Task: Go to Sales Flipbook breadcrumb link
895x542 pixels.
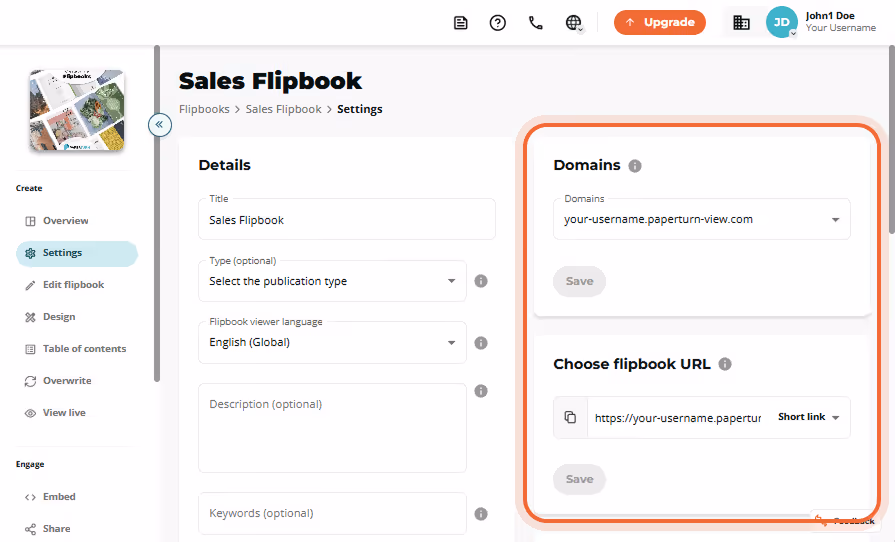Action: (x=284, y=109)
